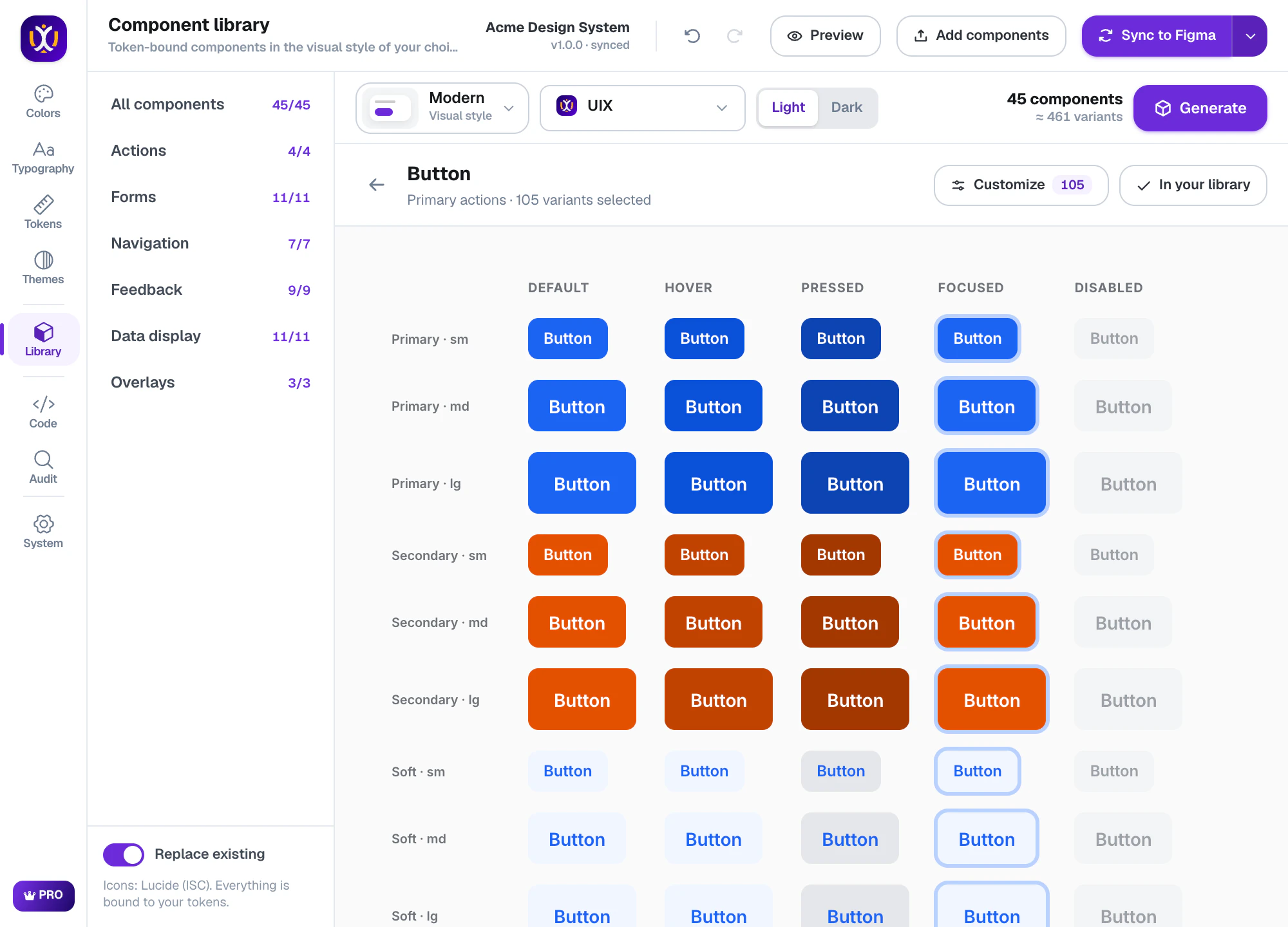Screen dimensions: 1288x927
Task: Click the Primary lg focused button
Action: (992, 483)
